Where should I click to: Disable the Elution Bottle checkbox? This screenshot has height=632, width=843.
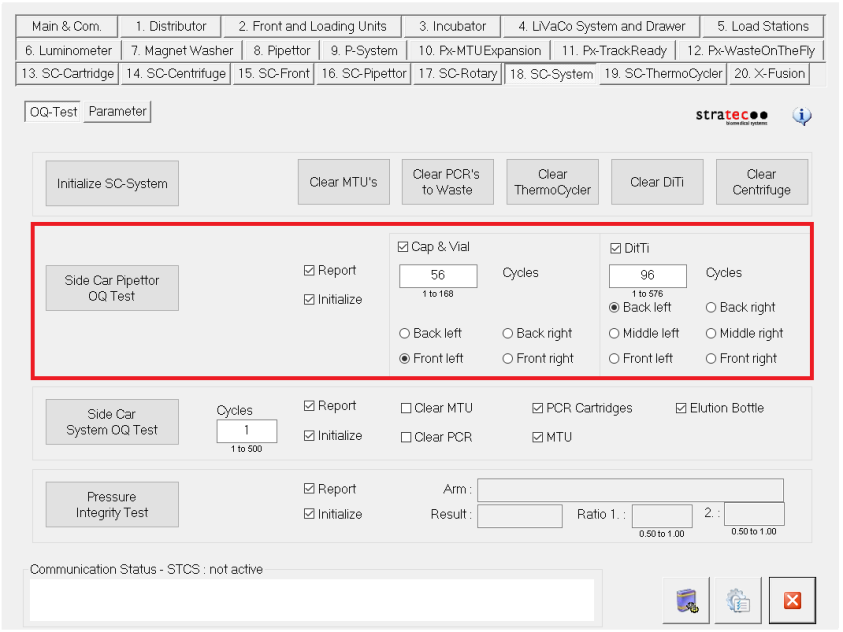tap(681, 408)
